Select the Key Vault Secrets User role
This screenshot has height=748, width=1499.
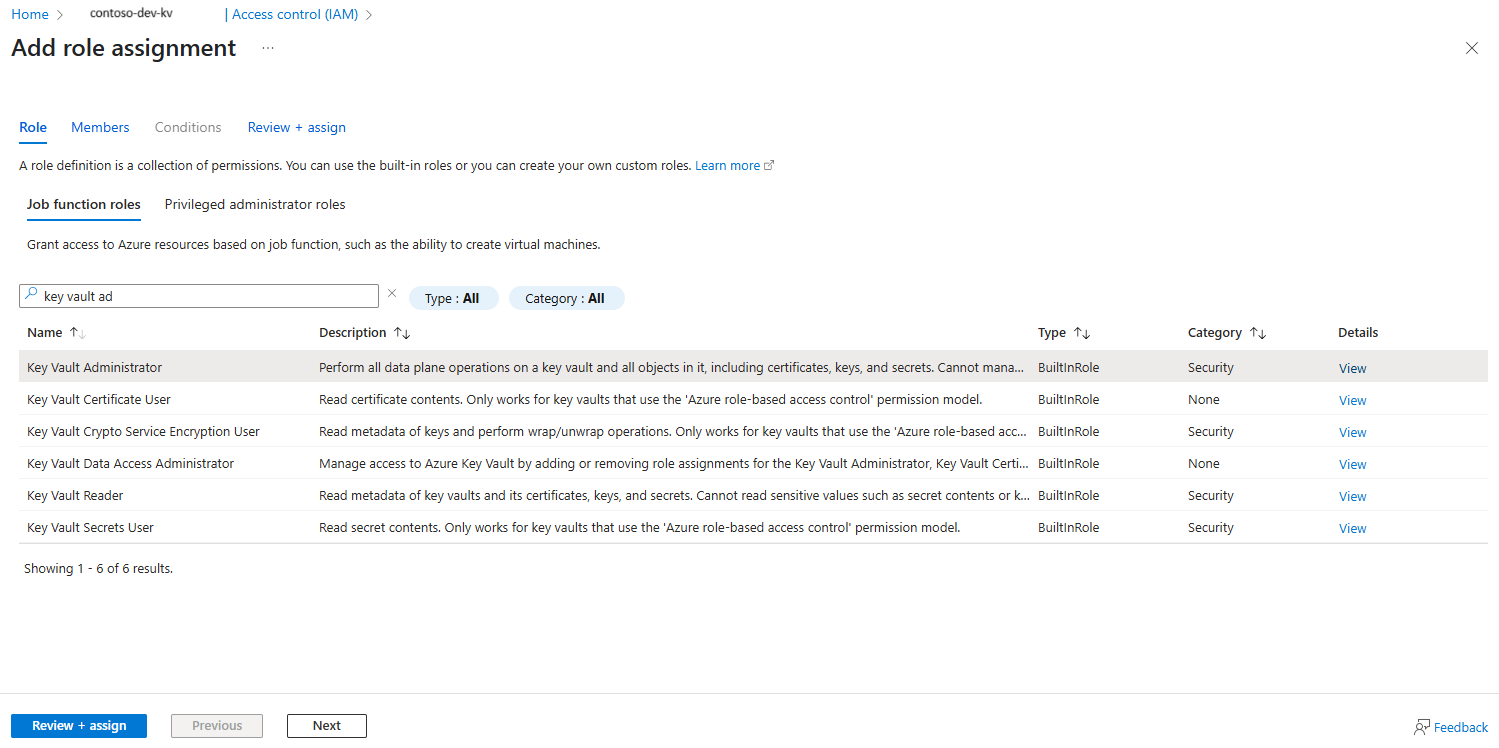(91, 527)
